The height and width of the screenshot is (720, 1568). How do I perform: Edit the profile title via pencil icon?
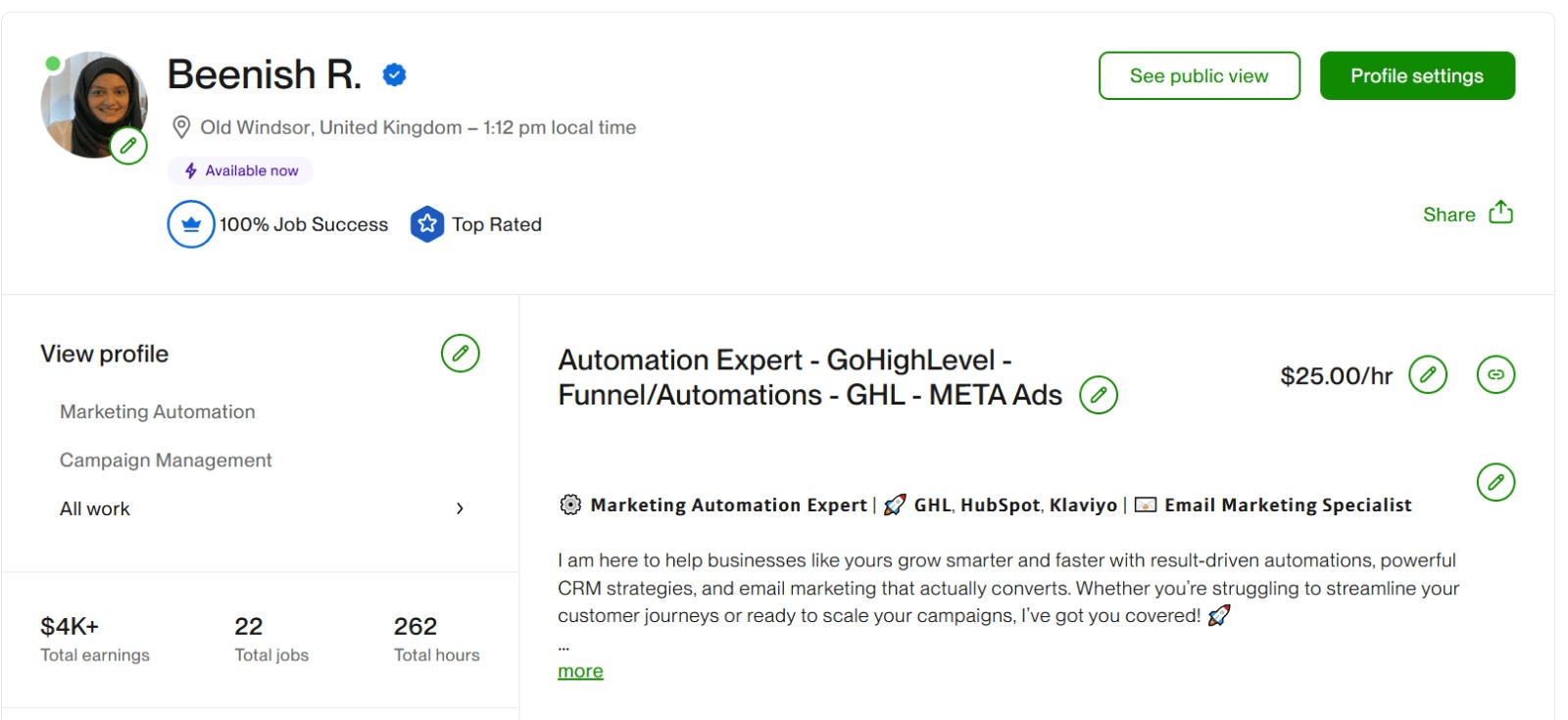(1099, 395)
